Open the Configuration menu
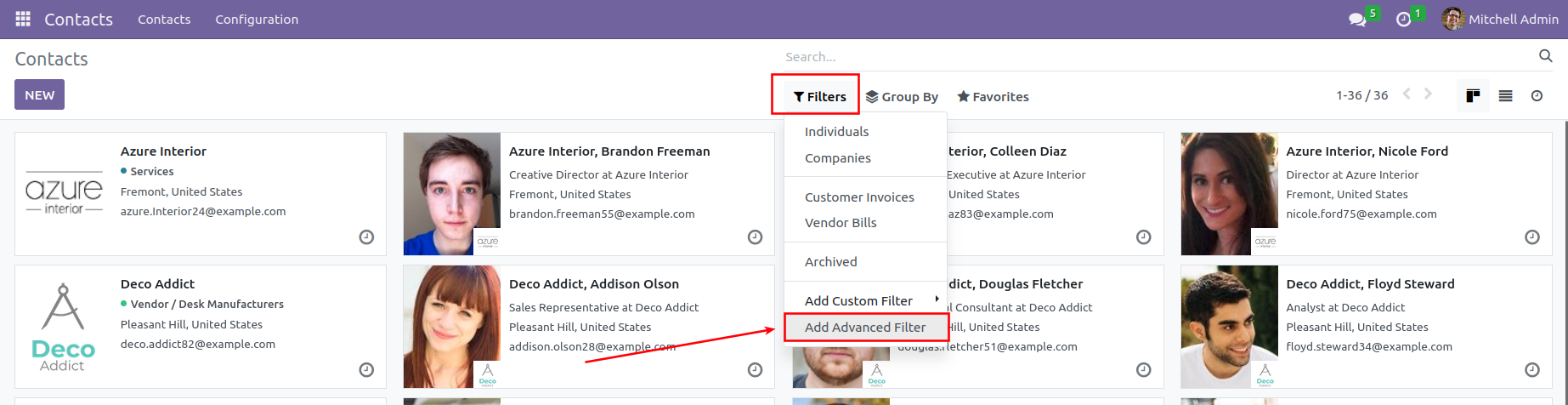This screenshot has width=1568, height=405. pos(257,20)
